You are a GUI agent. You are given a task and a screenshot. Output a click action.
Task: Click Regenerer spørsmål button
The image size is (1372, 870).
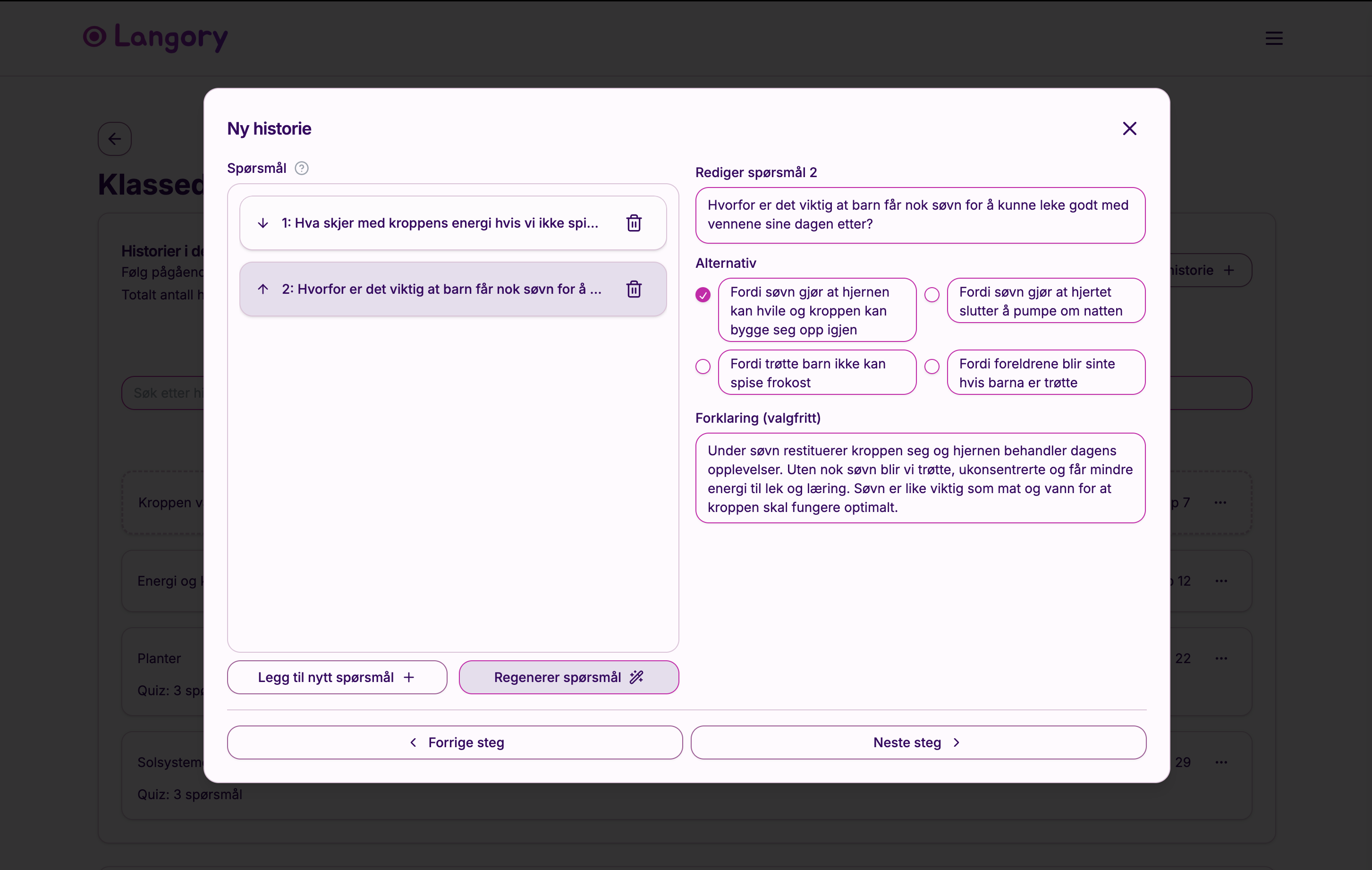[568, 677]
